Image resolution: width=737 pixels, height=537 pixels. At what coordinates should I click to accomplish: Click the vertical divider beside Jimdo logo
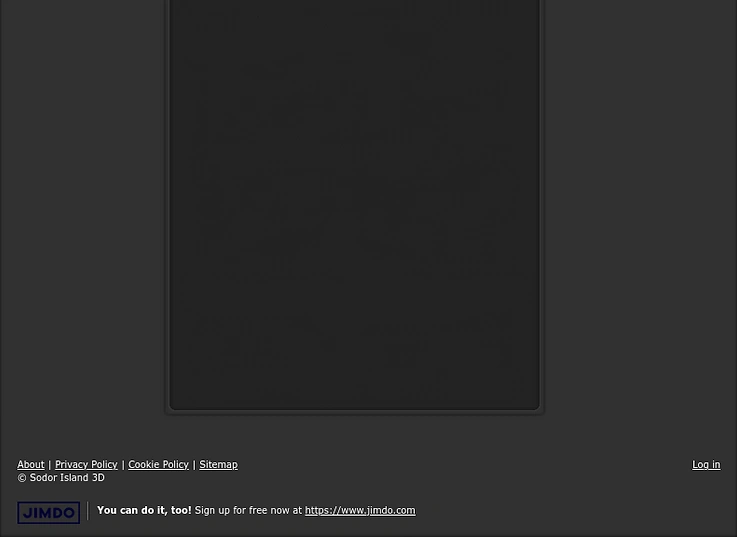[87, 511]
